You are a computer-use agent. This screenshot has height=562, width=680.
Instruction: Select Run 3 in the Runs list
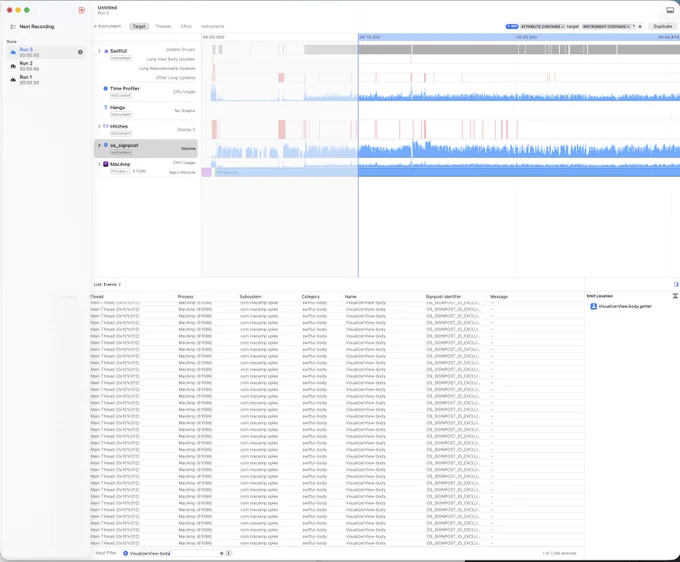pyautogui.click(x=46, y=52)
